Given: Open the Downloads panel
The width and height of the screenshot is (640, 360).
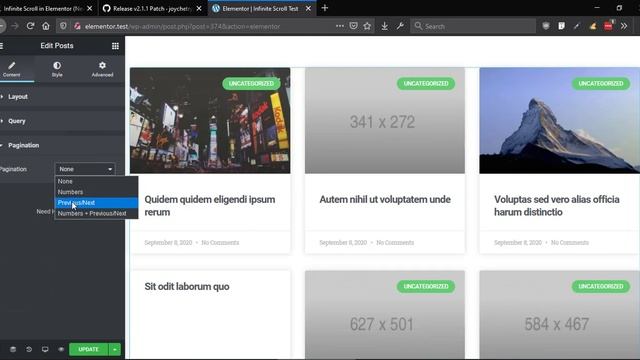Looking at the screenshot, I should [384, 26].
